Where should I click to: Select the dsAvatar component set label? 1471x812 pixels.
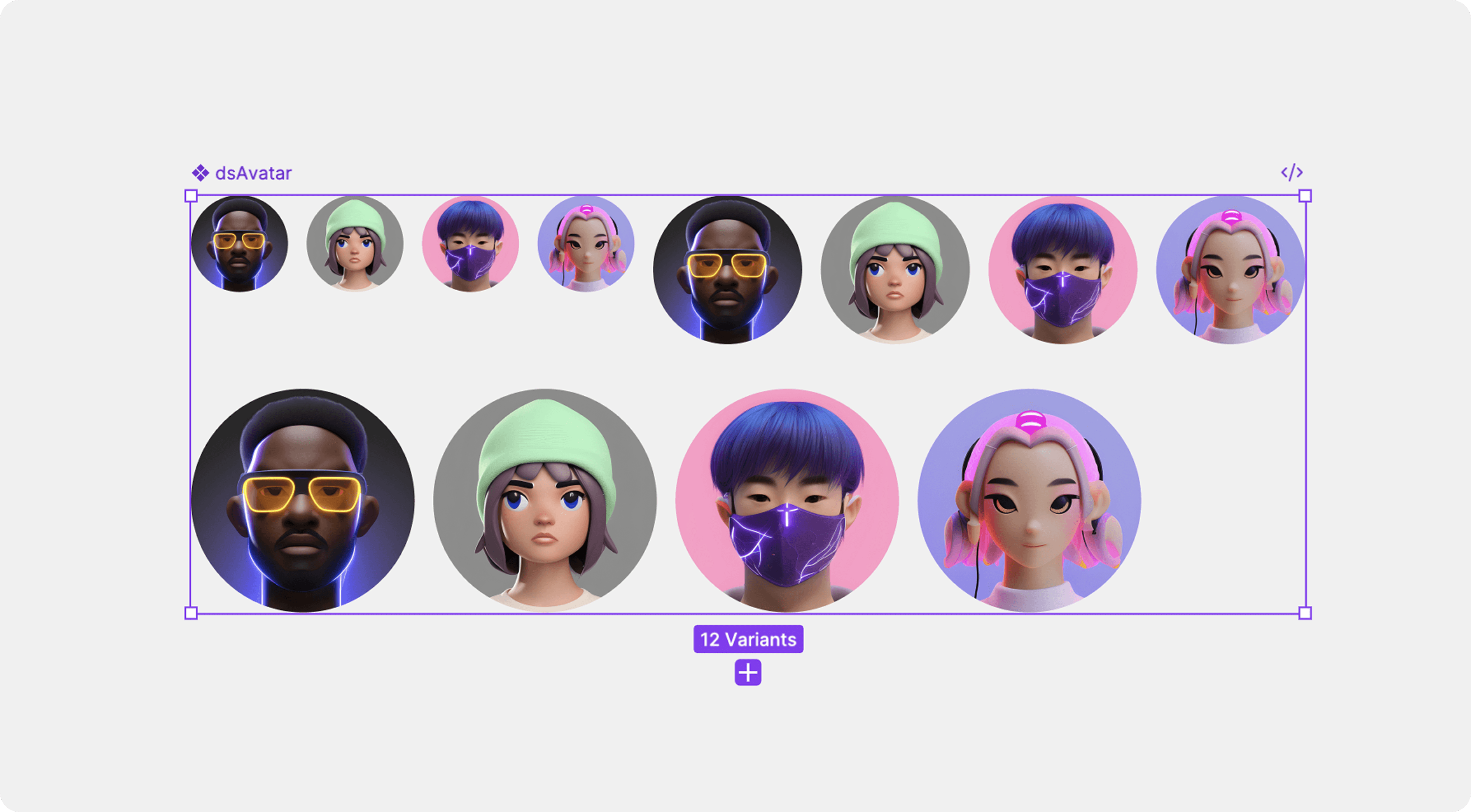tap(253, 173)
